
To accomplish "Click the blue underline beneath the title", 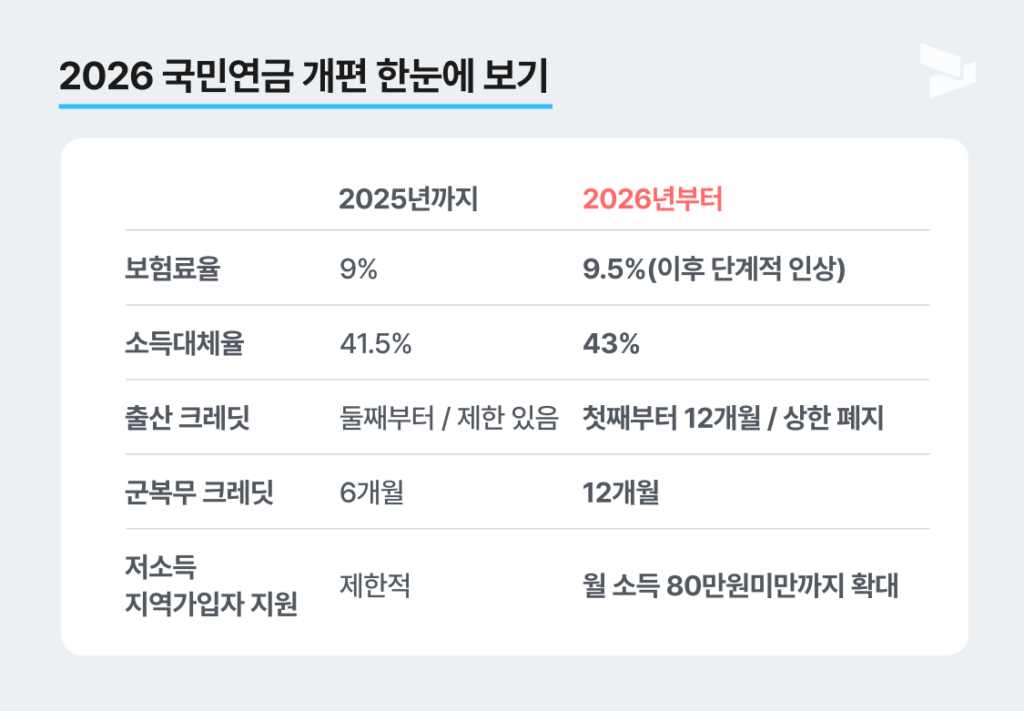I will coord(304,105).
